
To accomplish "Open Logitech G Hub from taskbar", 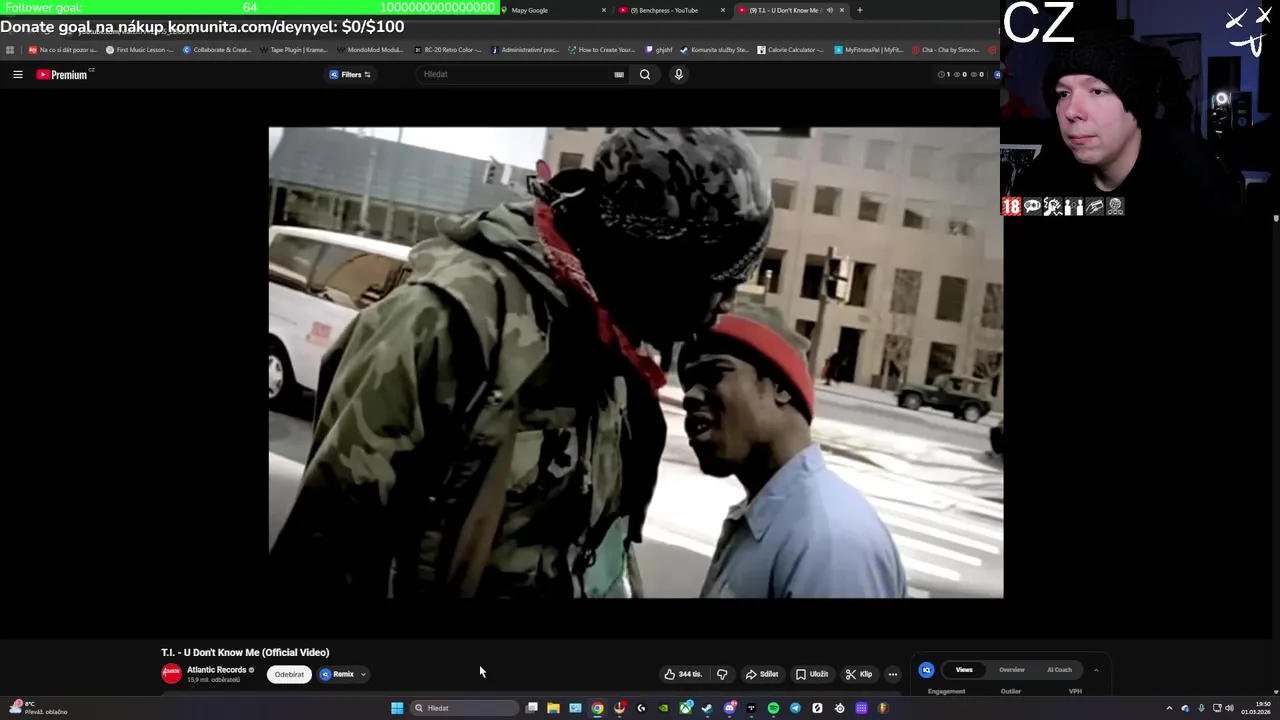I will pos(641,708).
